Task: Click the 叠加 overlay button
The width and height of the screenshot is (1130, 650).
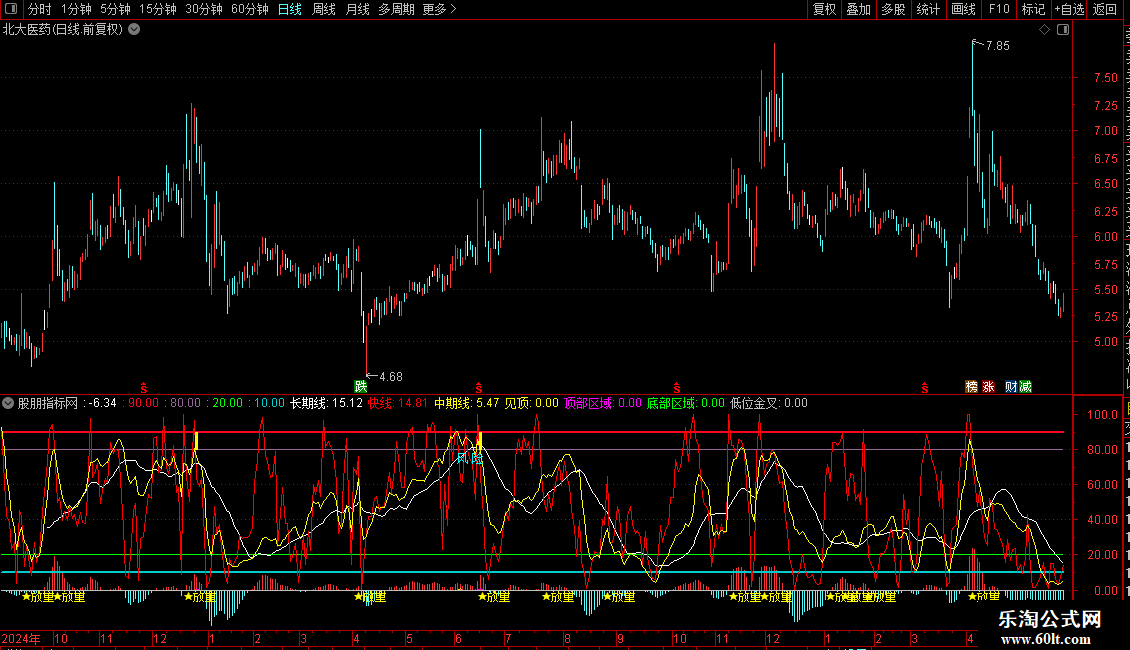Action: point(859,9)
